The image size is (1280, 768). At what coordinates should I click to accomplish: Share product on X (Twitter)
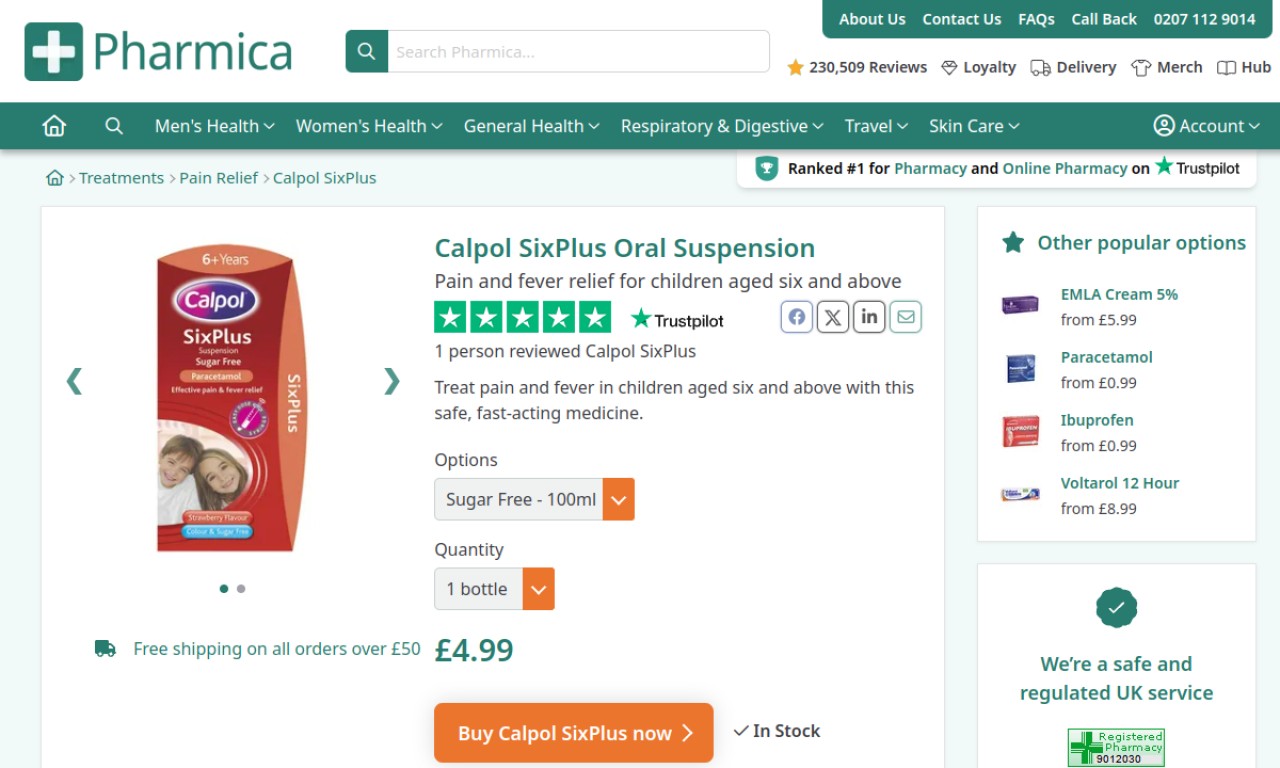833,317
